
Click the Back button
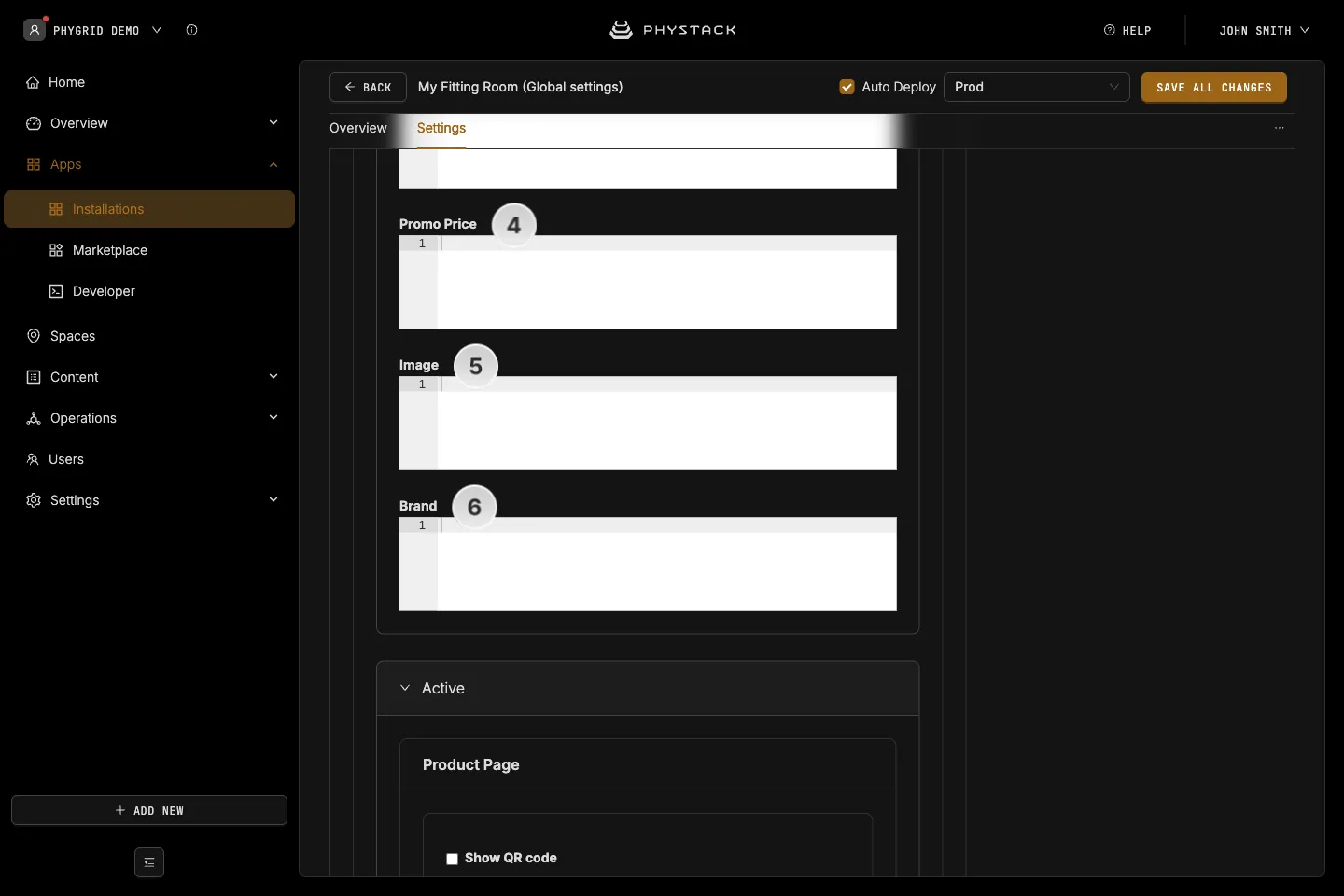pyautogui.click(x=368, y=87)
